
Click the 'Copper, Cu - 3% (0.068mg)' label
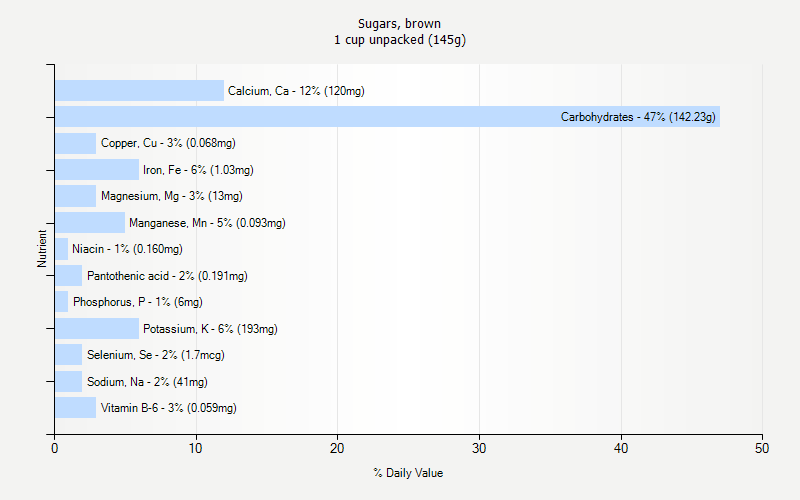(x=168, y=143)
